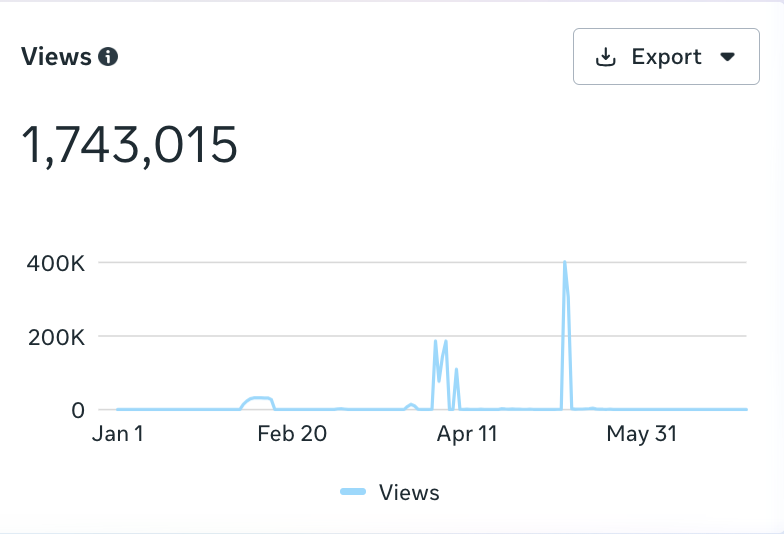The image size is (784, 534).
Task: Click the May 31 date label
Action: coord(643,434)
